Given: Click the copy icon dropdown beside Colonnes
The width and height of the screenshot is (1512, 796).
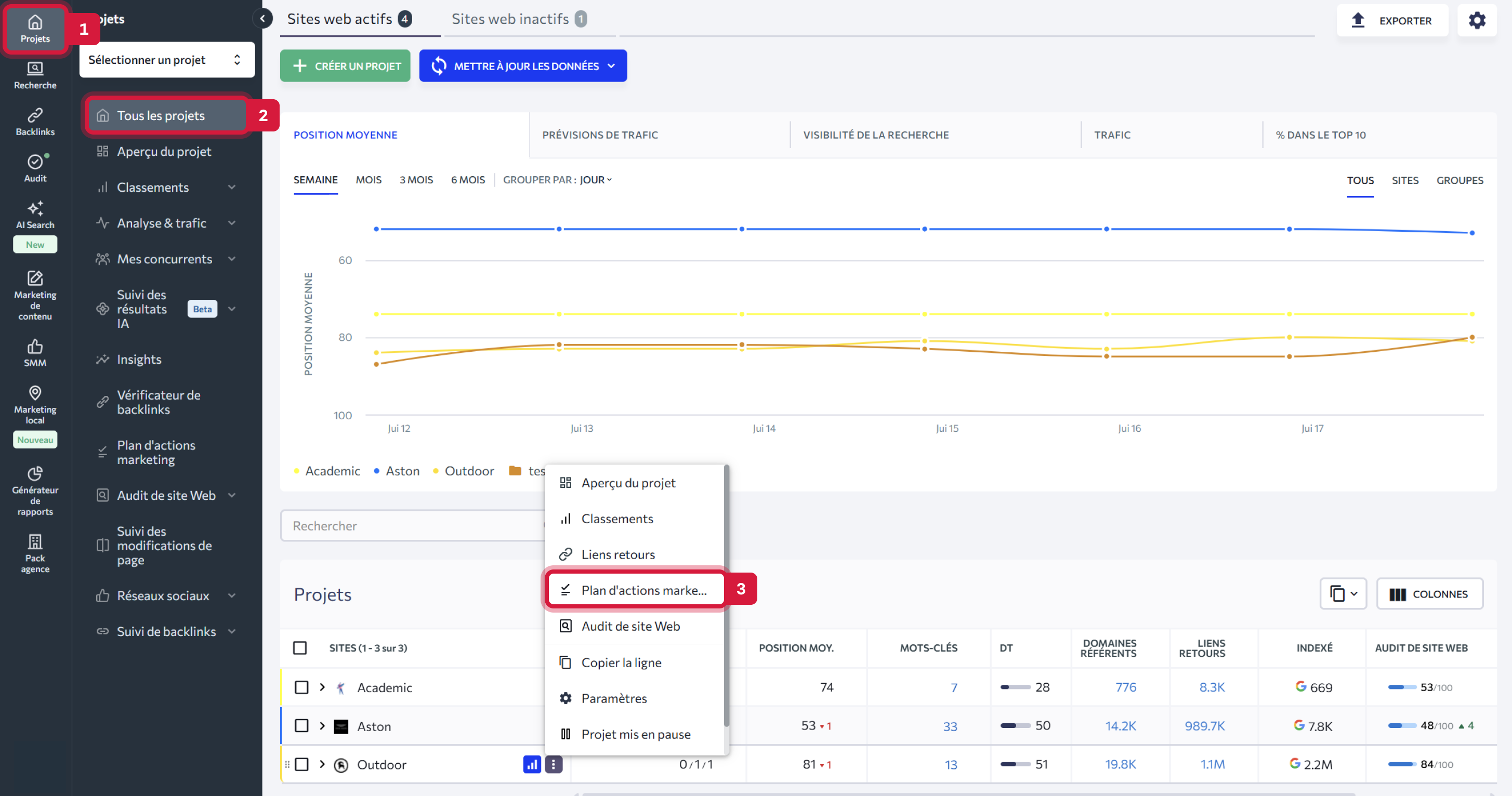Looking at the screenshot, I should [x=1344, y=594].
